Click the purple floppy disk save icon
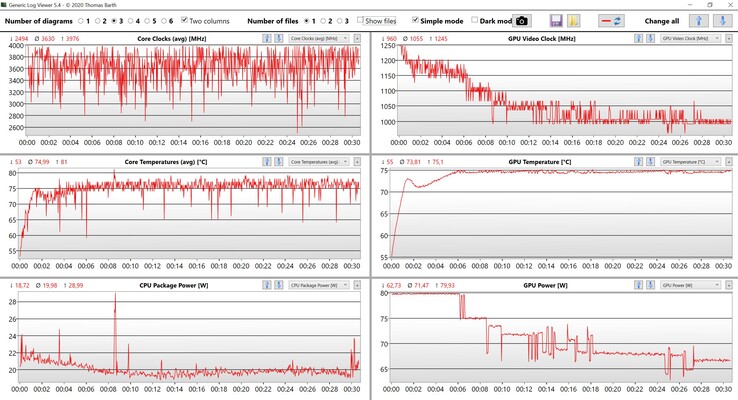This screenshot has width=738, height=400. [556, 21]
